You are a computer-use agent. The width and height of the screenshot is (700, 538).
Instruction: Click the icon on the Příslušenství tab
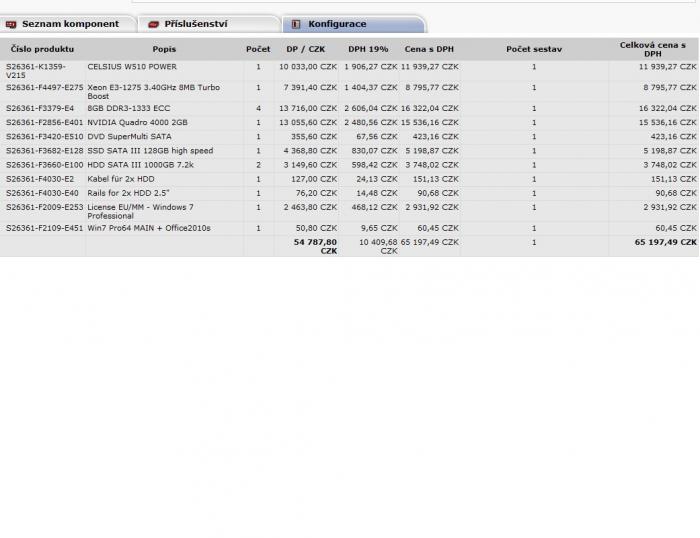click(154, 24)
